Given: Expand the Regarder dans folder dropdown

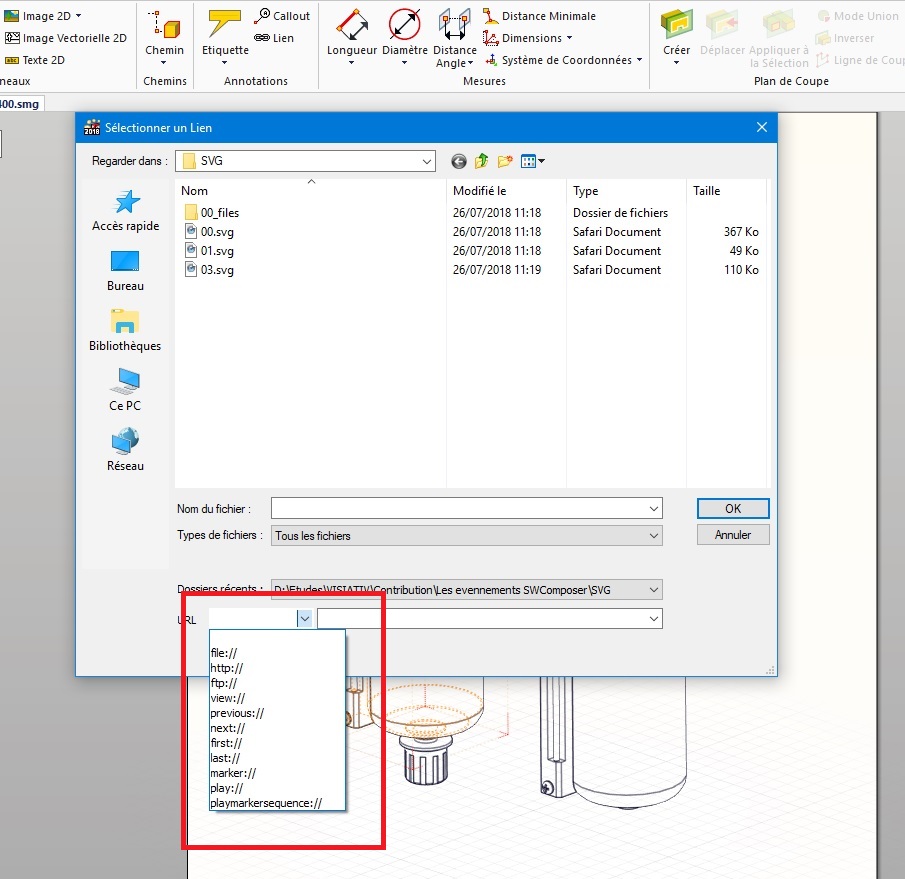Looking at the screenshot, I should click(427, 161).
